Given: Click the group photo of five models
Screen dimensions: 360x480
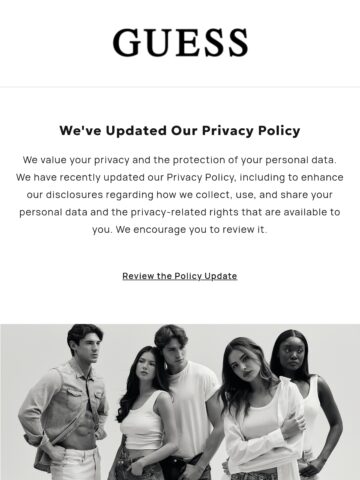Looking at the screenshot, I should pos(180,402).
